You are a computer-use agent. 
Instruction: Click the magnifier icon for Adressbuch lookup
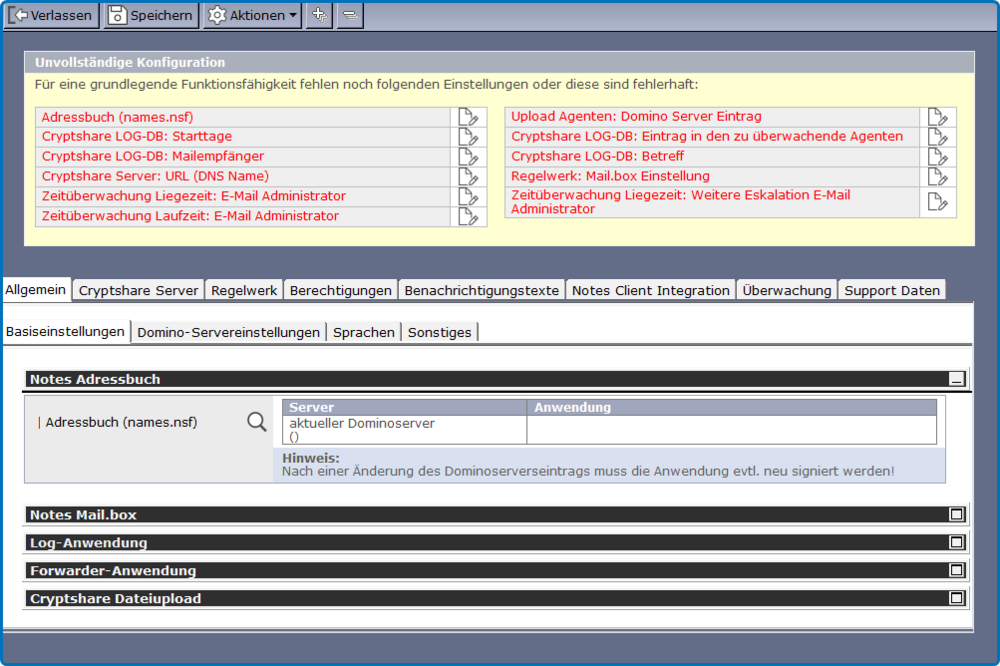point(257,422)
